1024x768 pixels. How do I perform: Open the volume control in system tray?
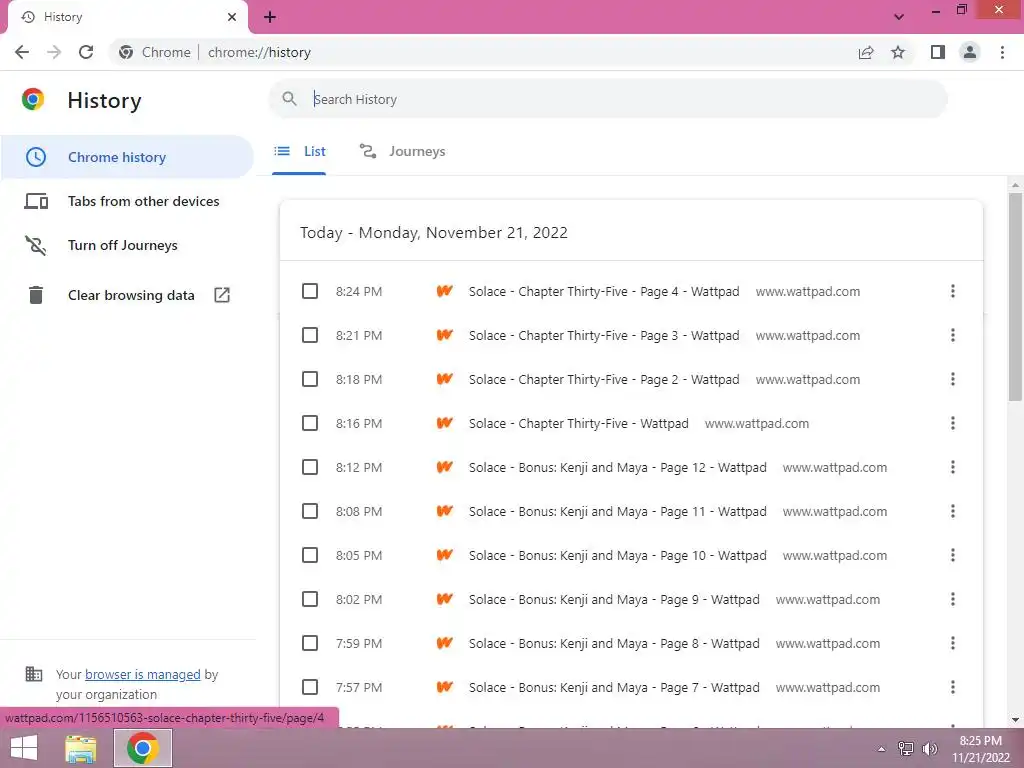tap(930, 749)
